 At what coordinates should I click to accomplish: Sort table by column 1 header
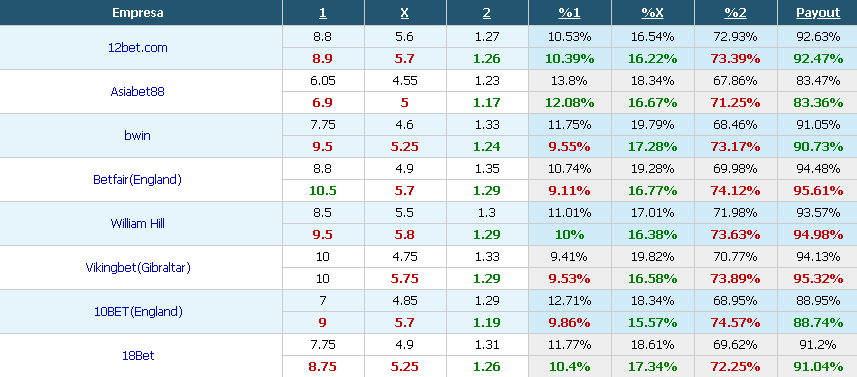pos(322,13)
